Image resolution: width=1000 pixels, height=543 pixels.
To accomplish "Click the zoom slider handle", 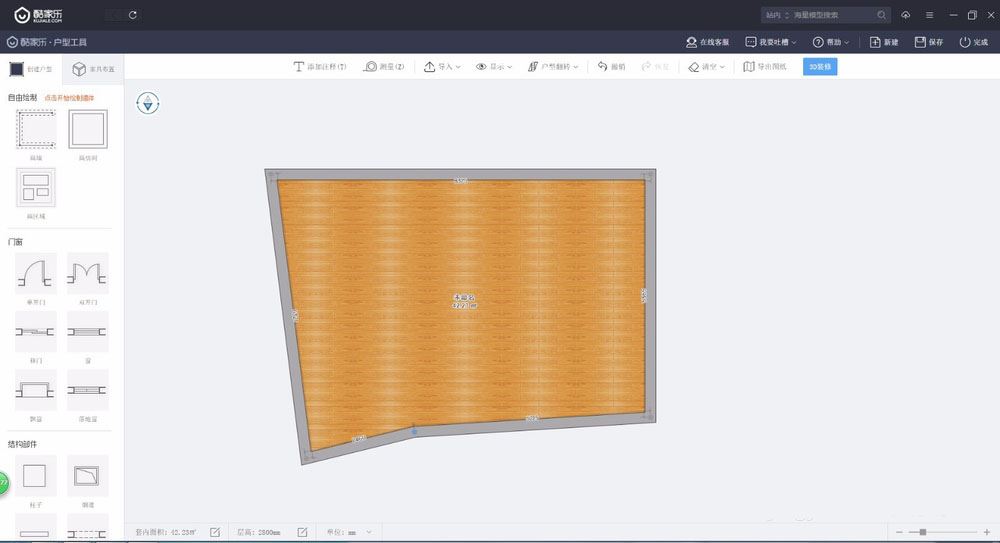I will pyautogui.click(x=922, y=532).
